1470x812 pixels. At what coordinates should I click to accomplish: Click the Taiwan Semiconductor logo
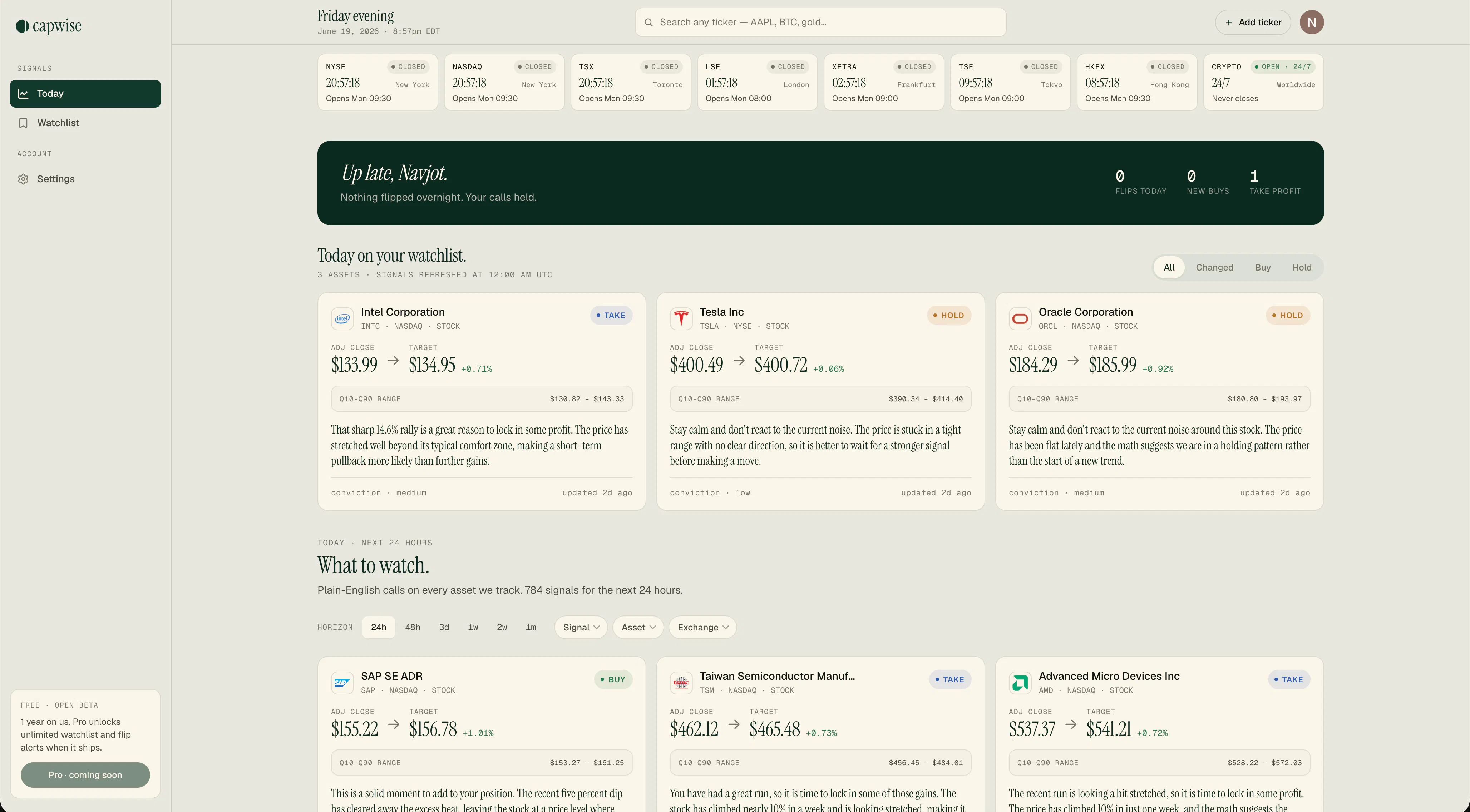681,683
